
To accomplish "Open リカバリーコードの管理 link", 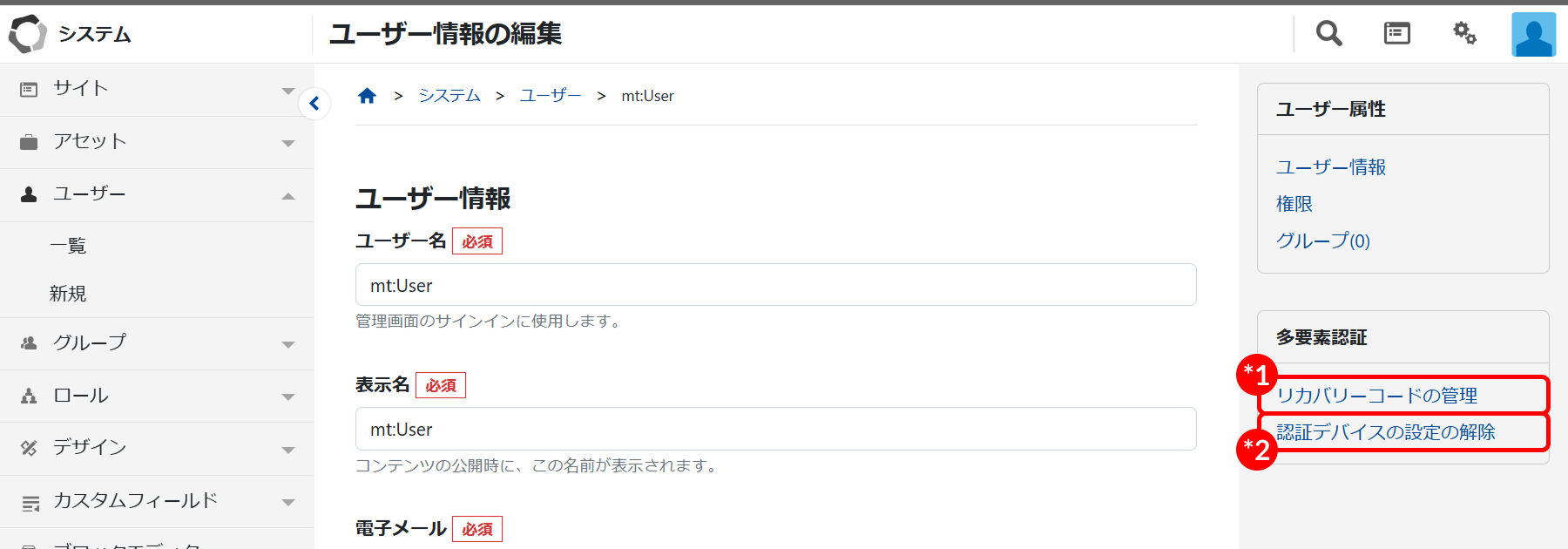I will point(1376,396).
